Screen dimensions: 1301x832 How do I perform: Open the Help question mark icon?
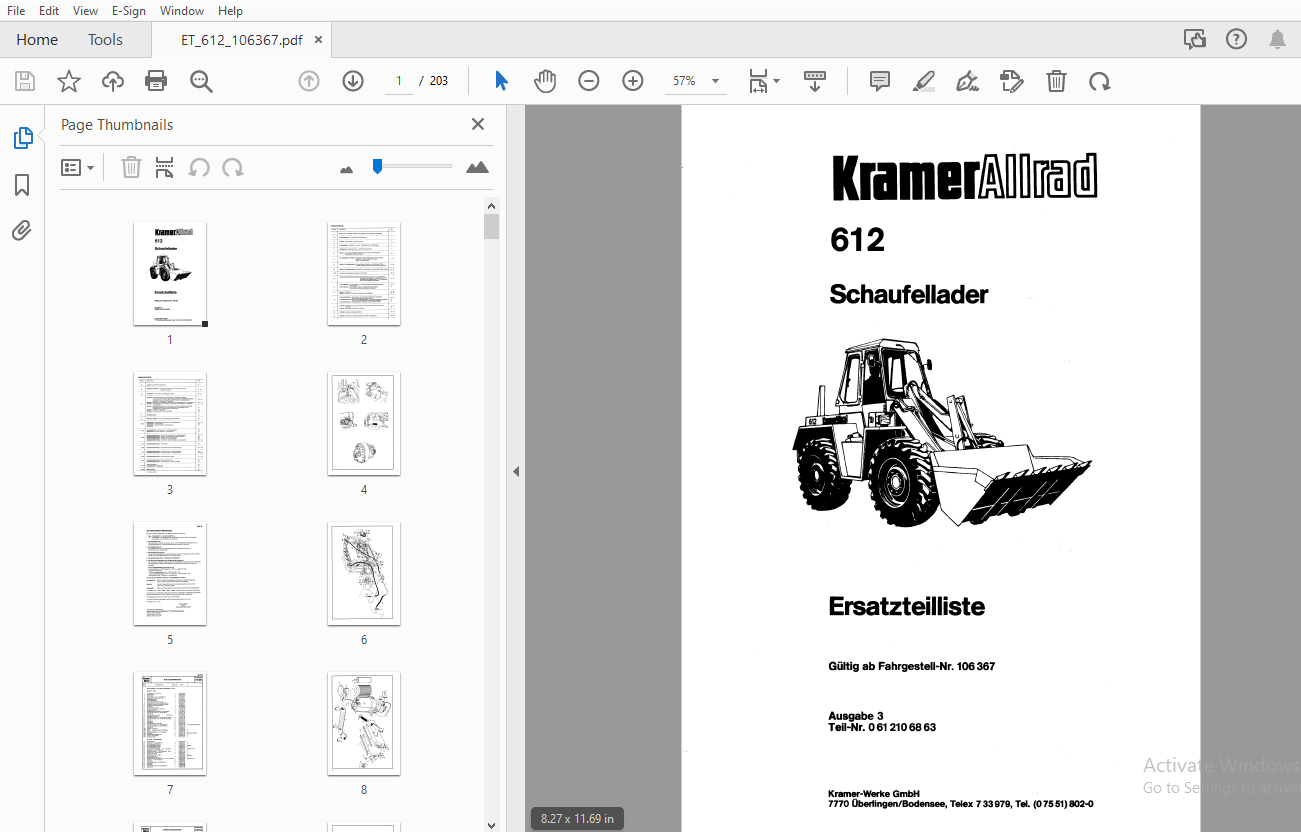click(1237, 39)
